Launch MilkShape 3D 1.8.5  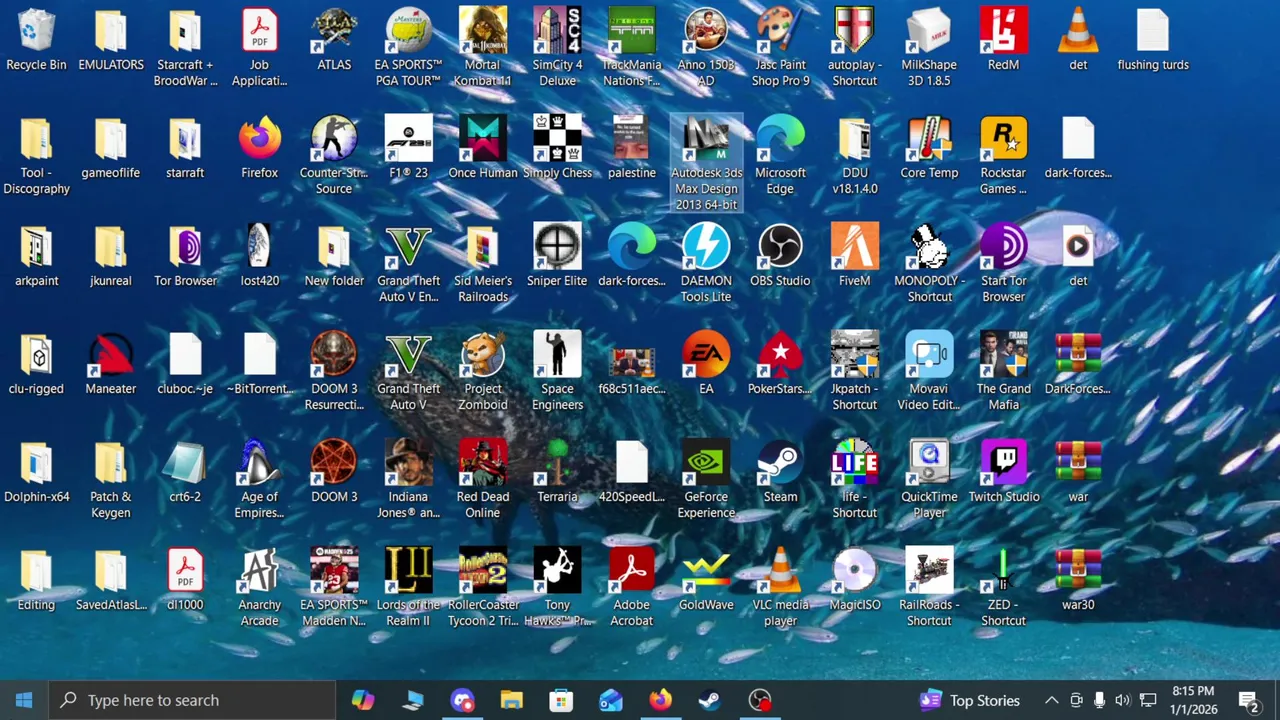(929, 46)
